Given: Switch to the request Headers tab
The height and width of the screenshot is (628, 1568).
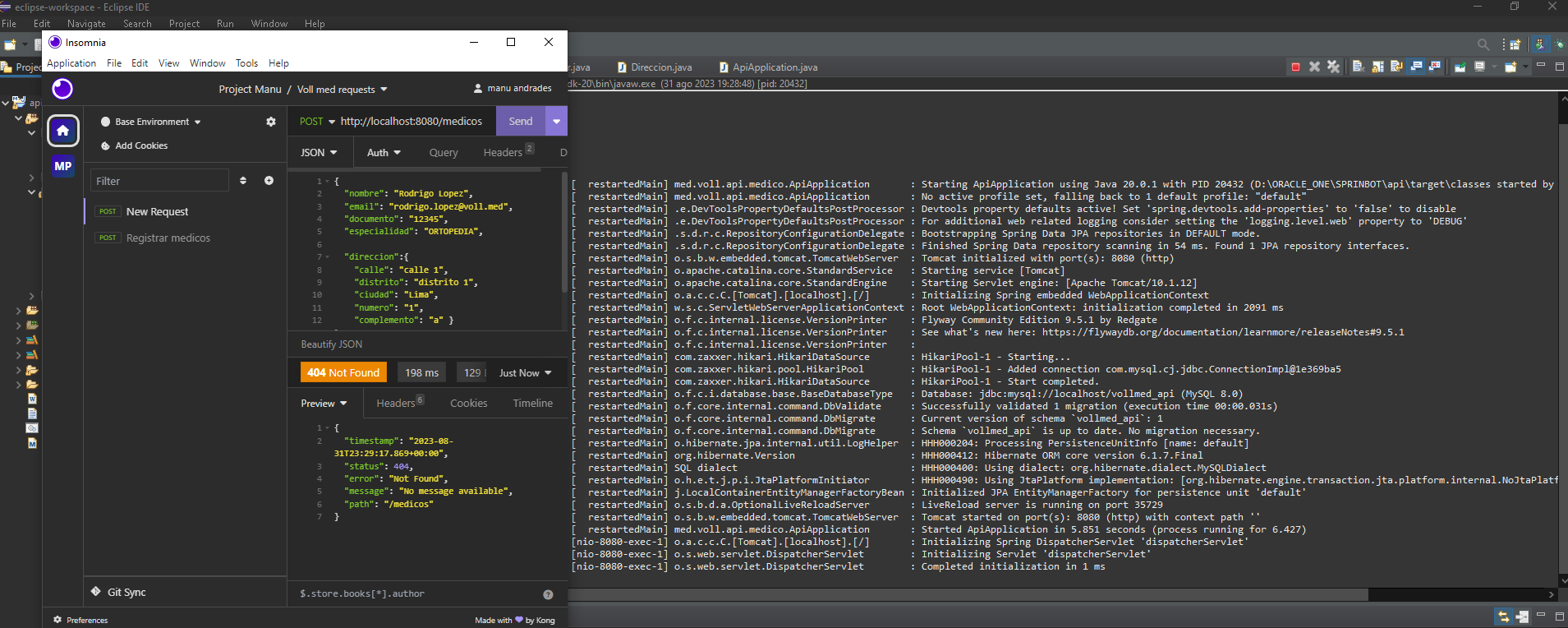Looking at the screenshot, I should pyautogui.click(x=508, y=152).
